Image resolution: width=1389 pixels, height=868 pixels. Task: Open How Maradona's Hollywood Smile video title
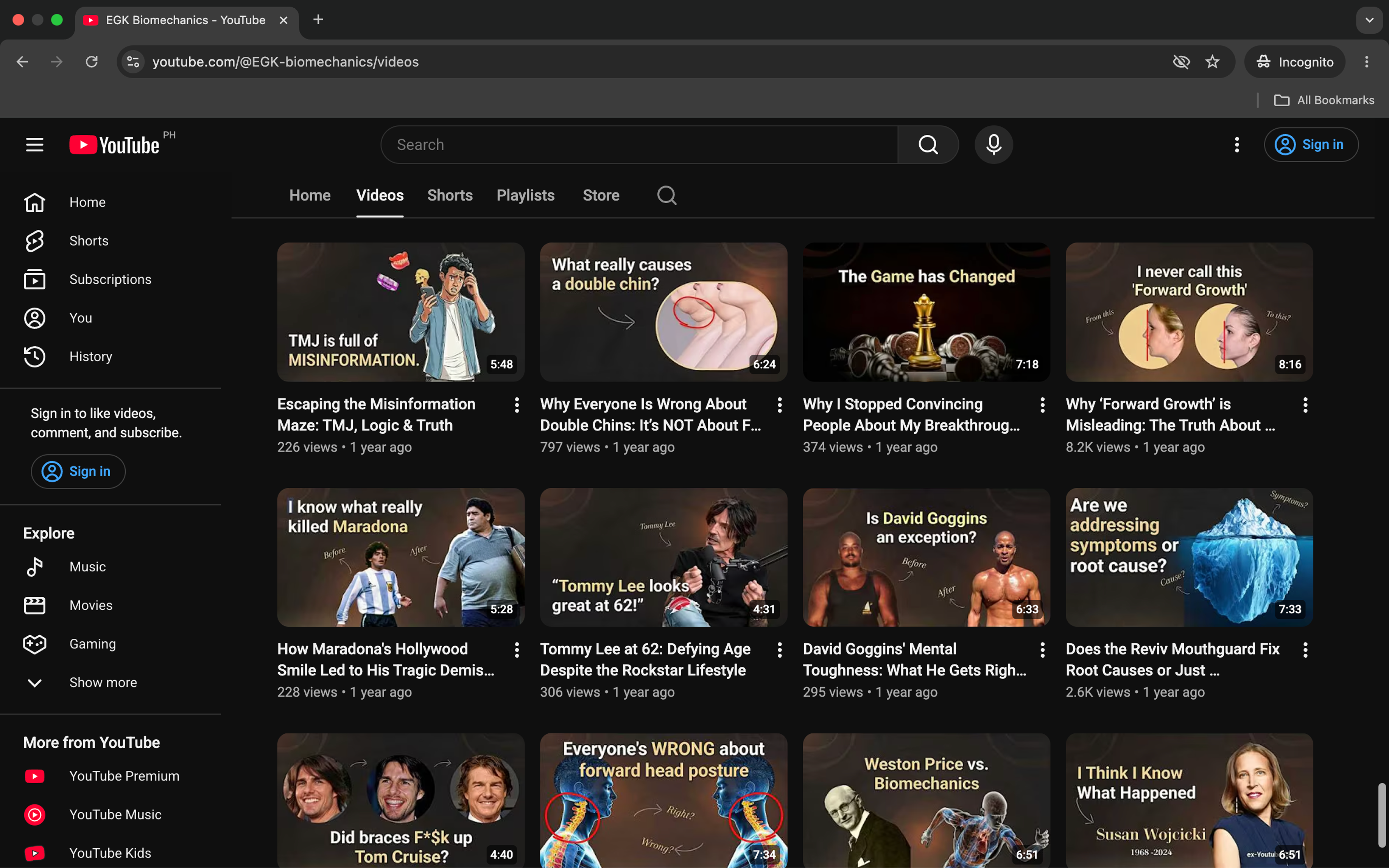385,660
